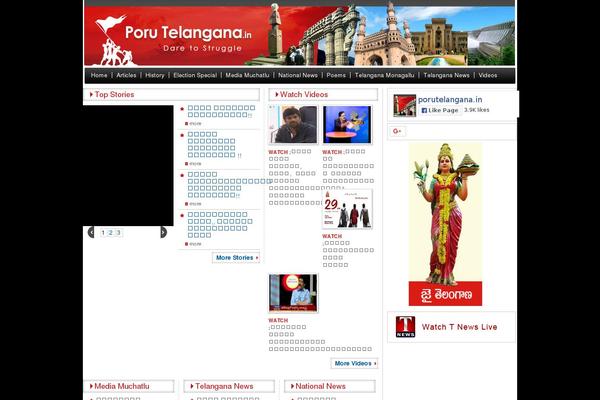The width and height of the screenshot is (600, 400).
Task: Click the More Stories button
Action: click(x=236, y=258)
